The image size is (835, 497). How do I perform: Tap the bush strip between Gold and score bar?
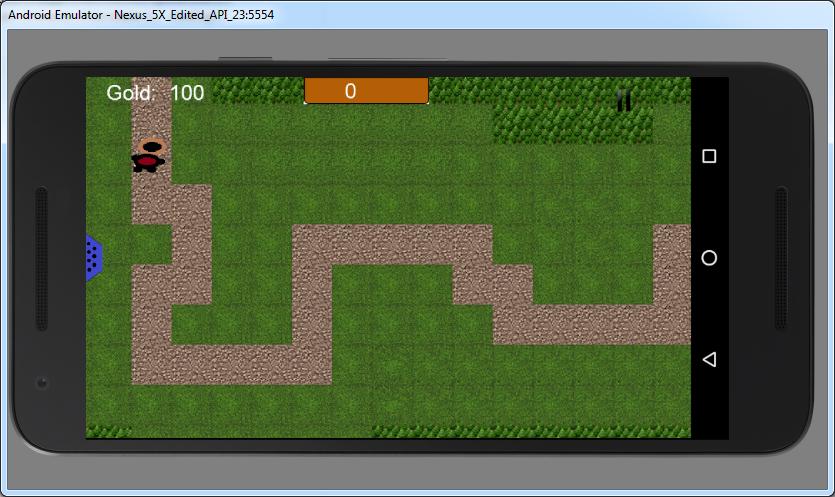point(257,90)
